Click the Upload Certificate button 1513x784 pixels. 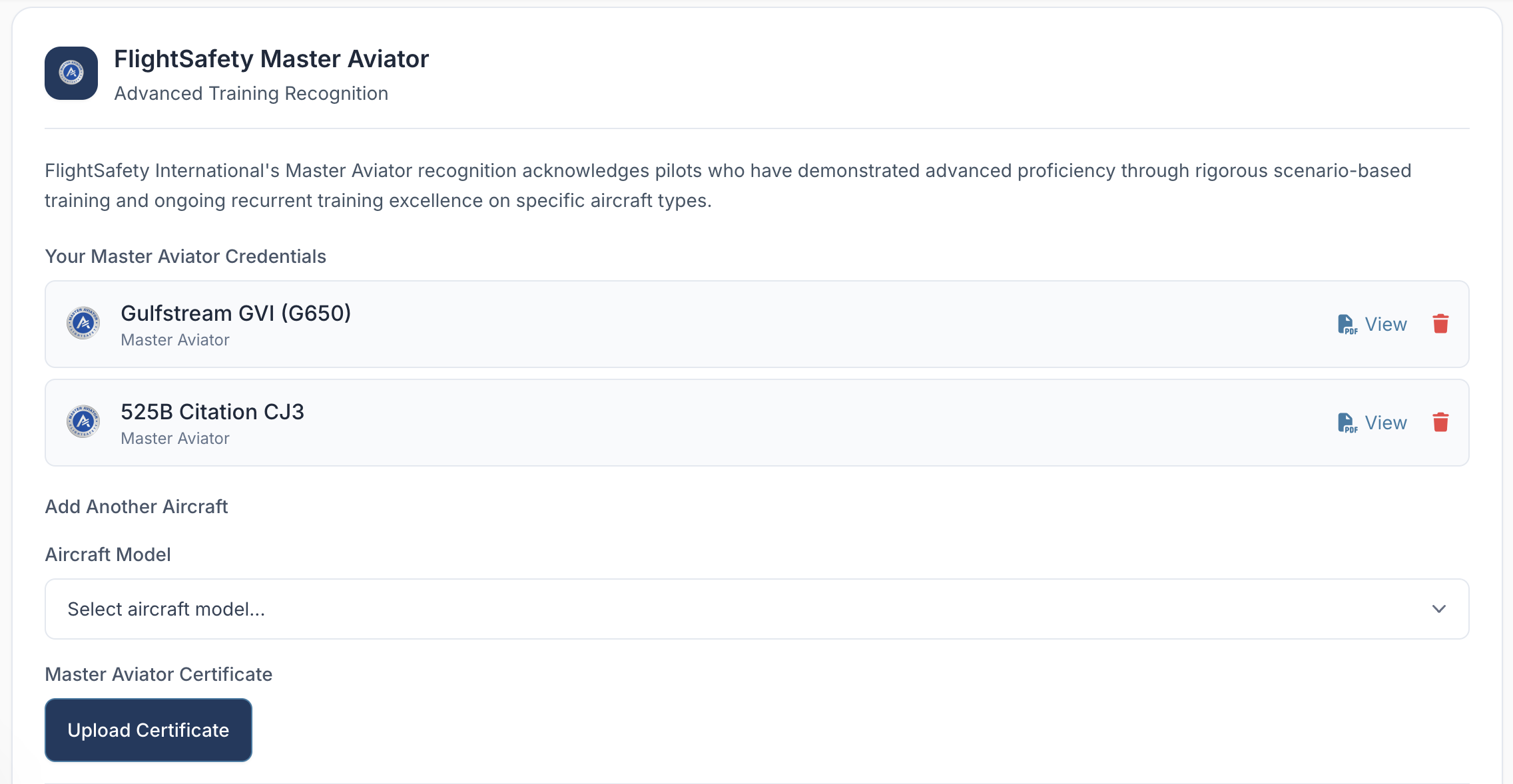pos(148,730)
